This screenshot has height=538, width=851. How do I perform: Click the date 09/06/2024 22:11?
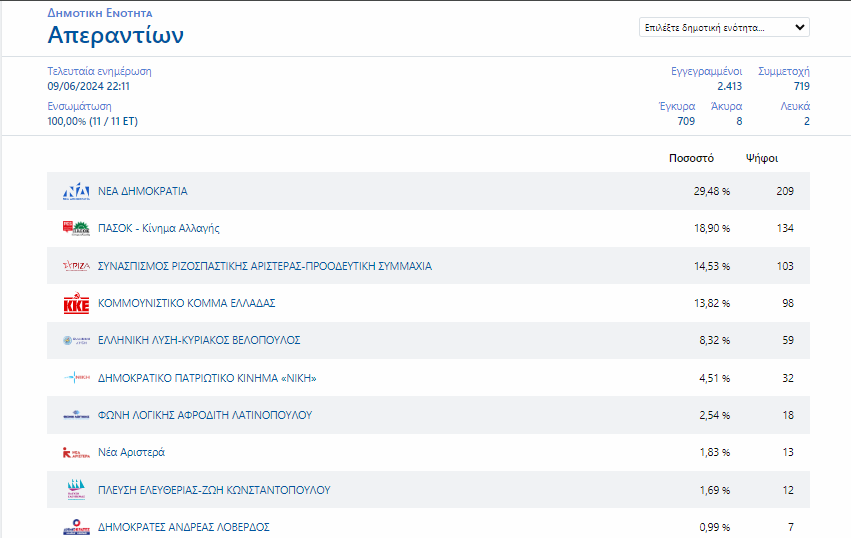point(88,86)
